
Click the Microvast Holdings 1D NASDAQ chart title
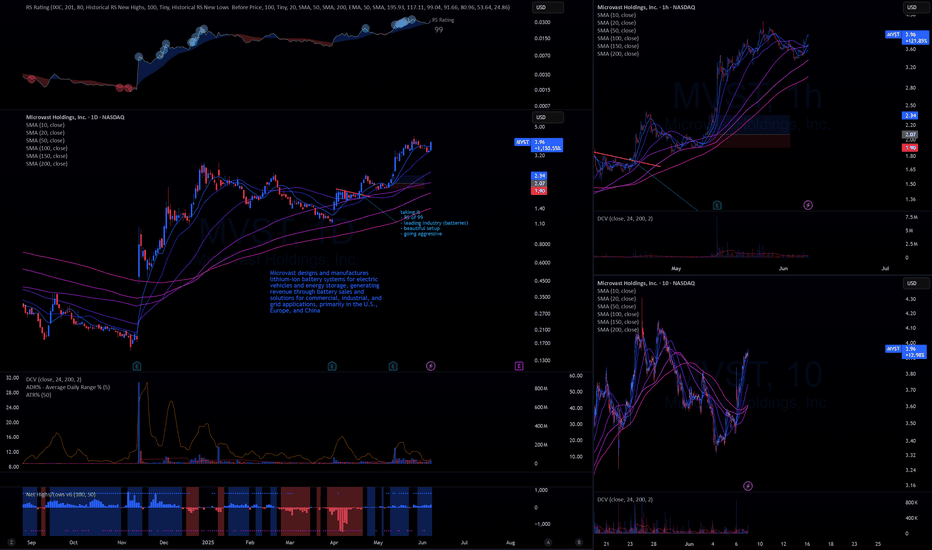(75, 117)
